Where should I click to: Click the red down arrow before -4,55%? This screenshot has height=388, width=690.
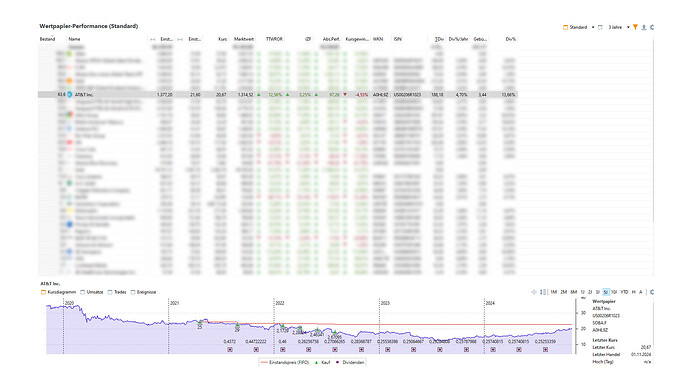[345, 95]
